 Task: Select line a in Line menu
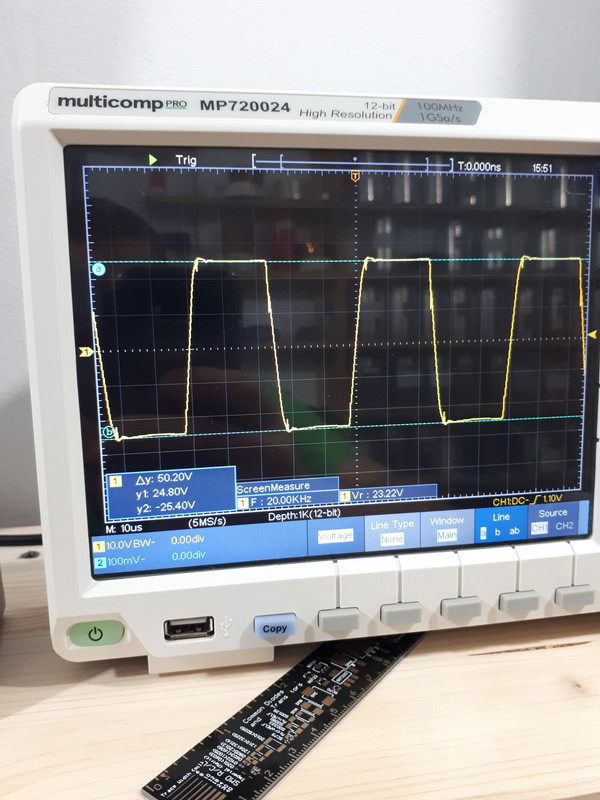coord(483,533)
